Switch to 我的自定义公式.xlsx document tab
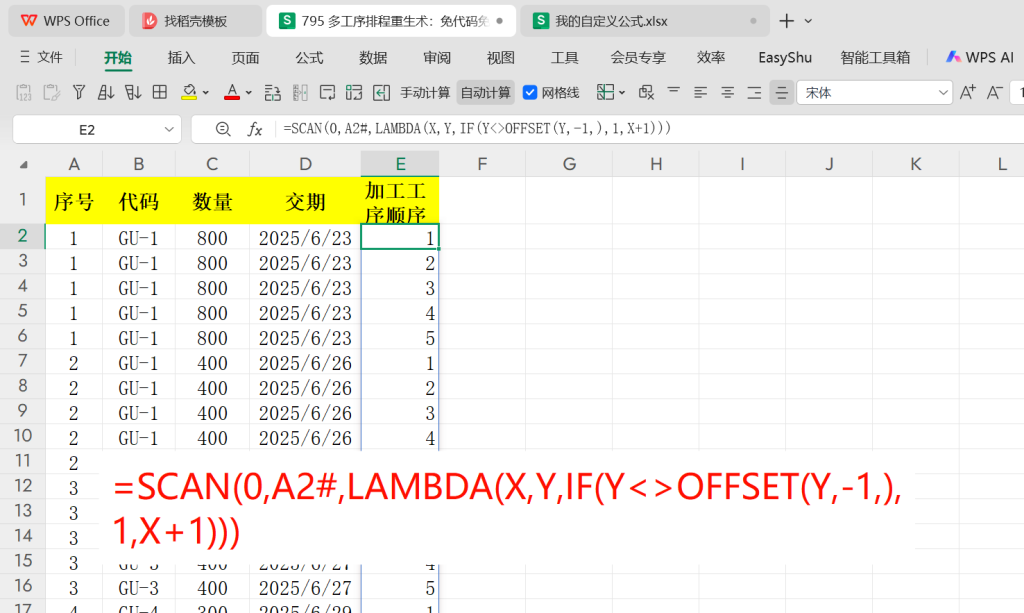 pyautogui.click(x=644, y=21)
